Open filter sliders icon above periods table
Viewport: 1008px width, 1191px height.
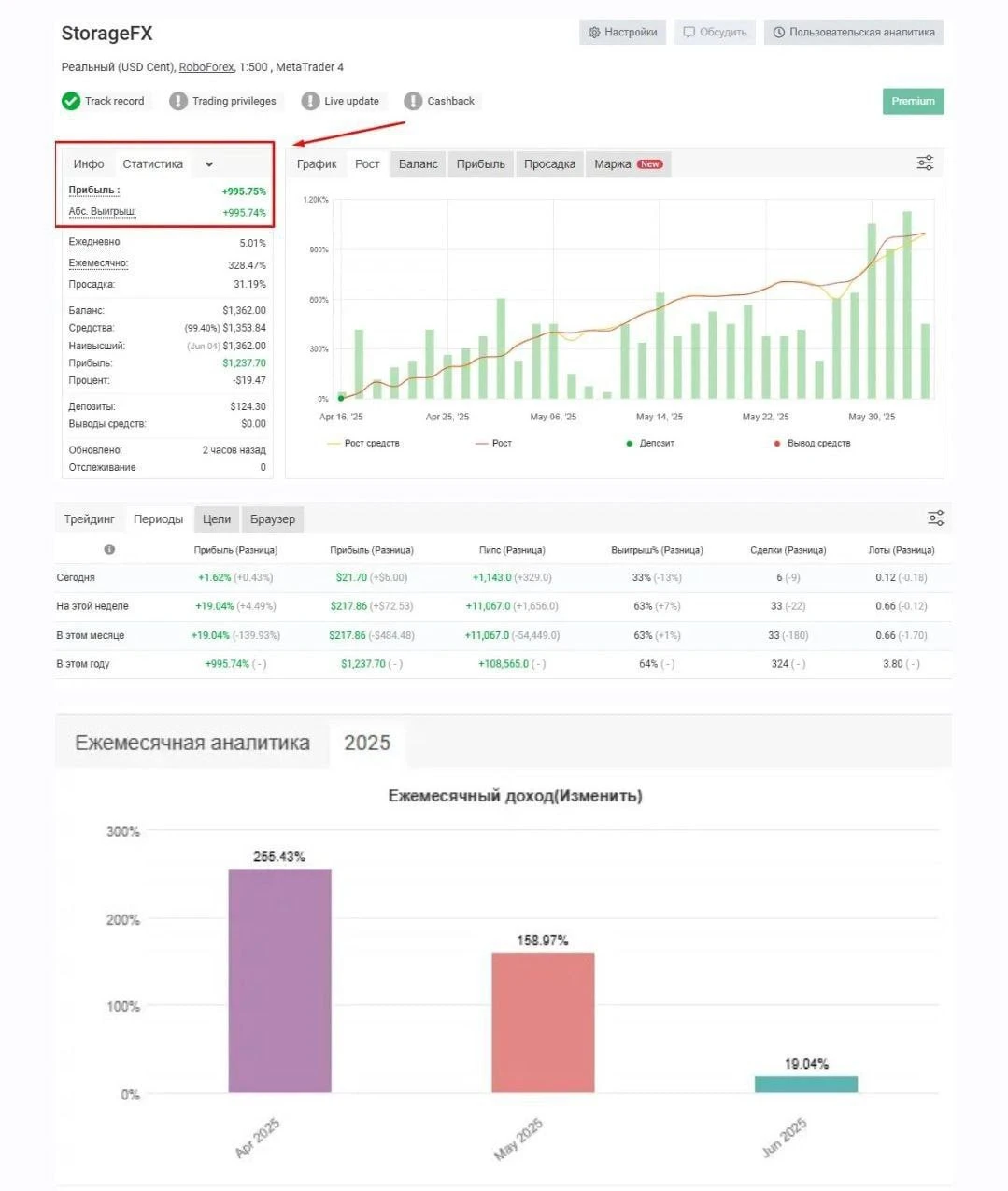(936, 517)
